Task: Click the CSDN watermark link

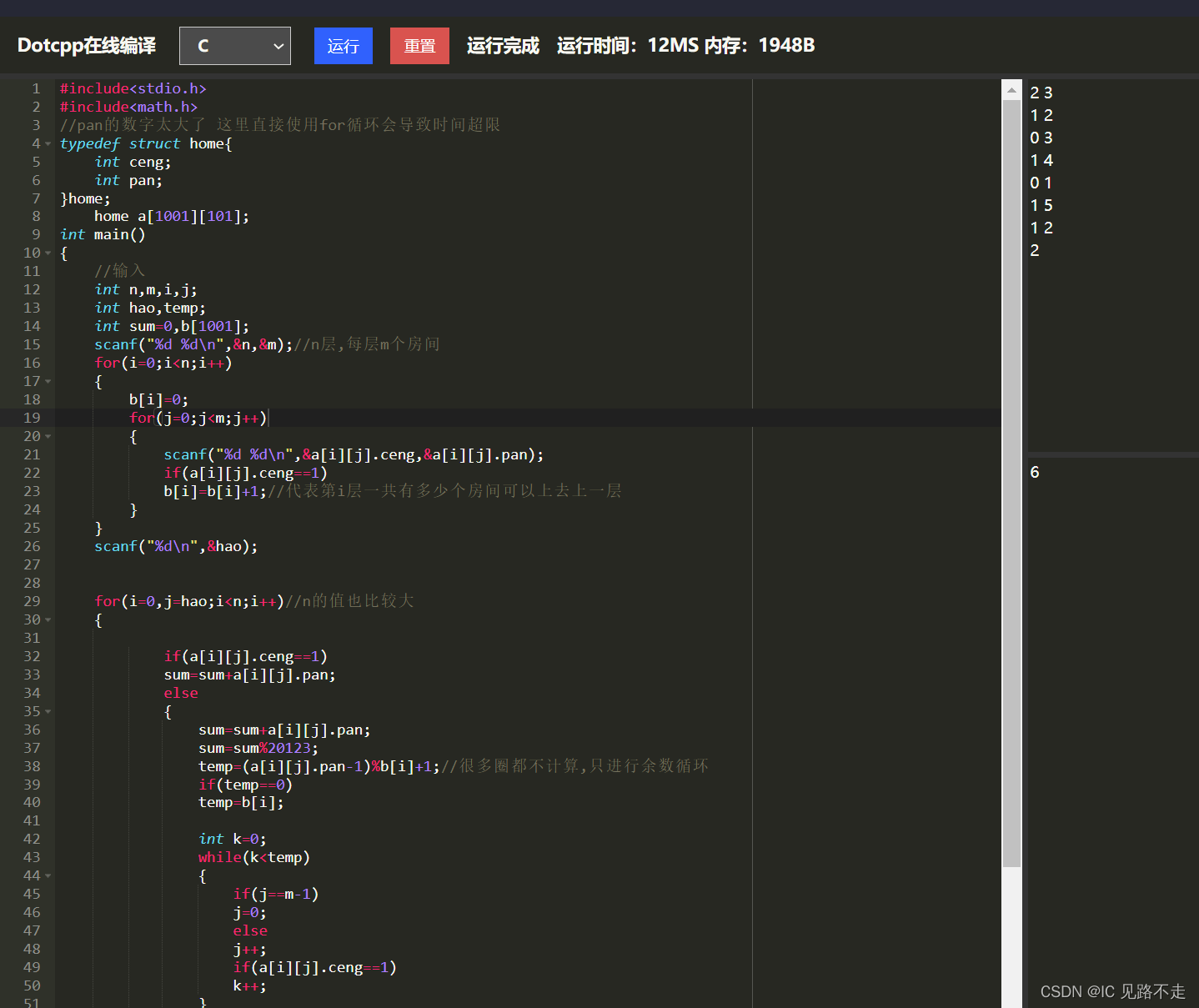Action: [x=1111, y=991]
